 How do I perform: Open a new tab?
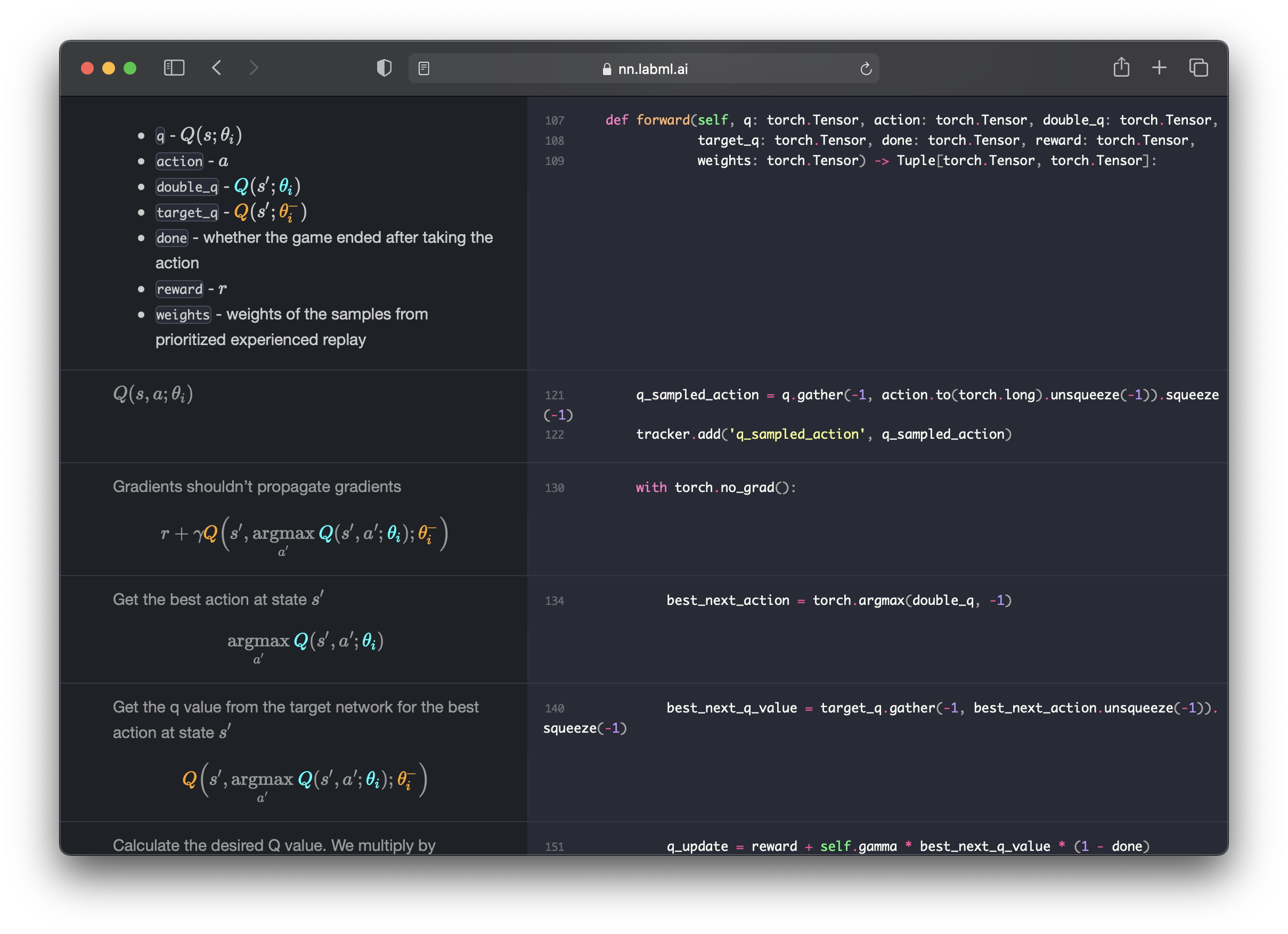[x=1159, y=68]
